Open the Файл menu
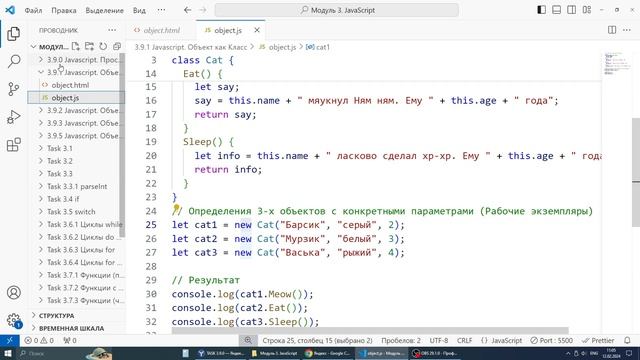The height and width of the screenshot is (360, 640). pyautogui.click(x=33, y=10)
